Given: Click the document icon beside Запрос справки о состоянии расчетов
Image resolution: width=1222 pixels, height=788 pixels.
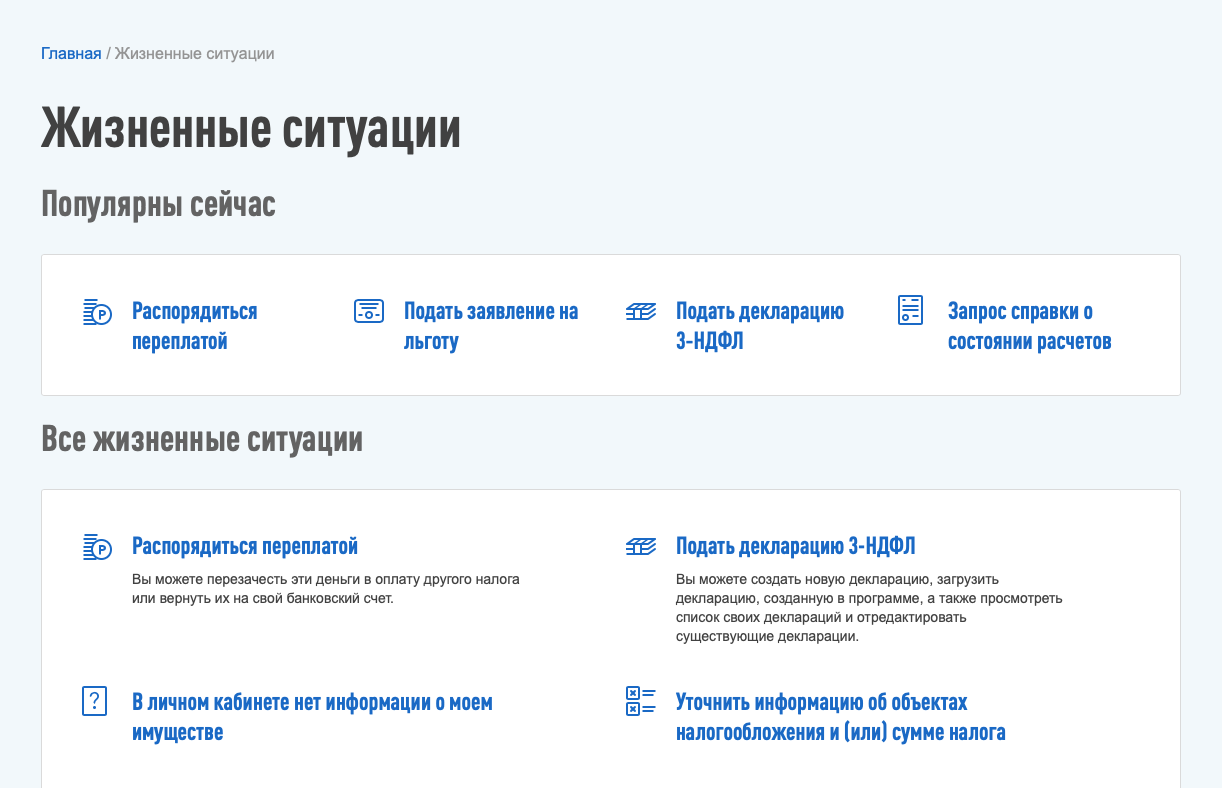Looking at the screenshot, I should 910,310.
